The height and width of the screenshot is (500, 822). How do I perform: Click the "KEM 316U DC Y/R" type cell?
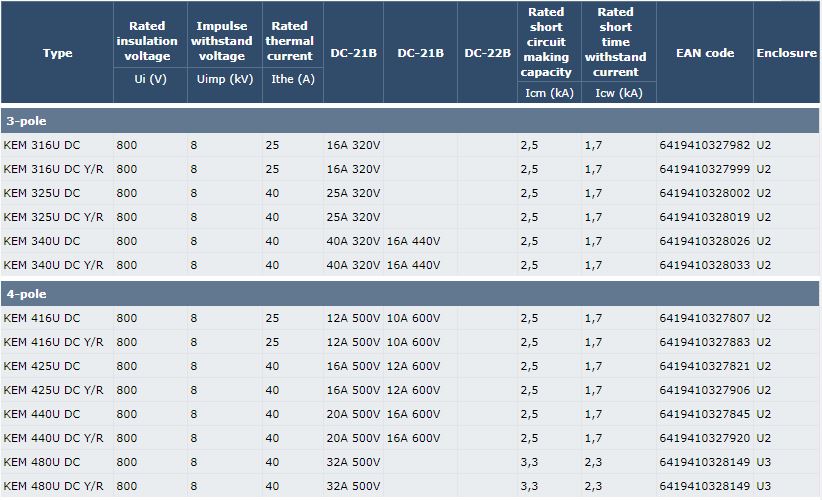point(53,169)
